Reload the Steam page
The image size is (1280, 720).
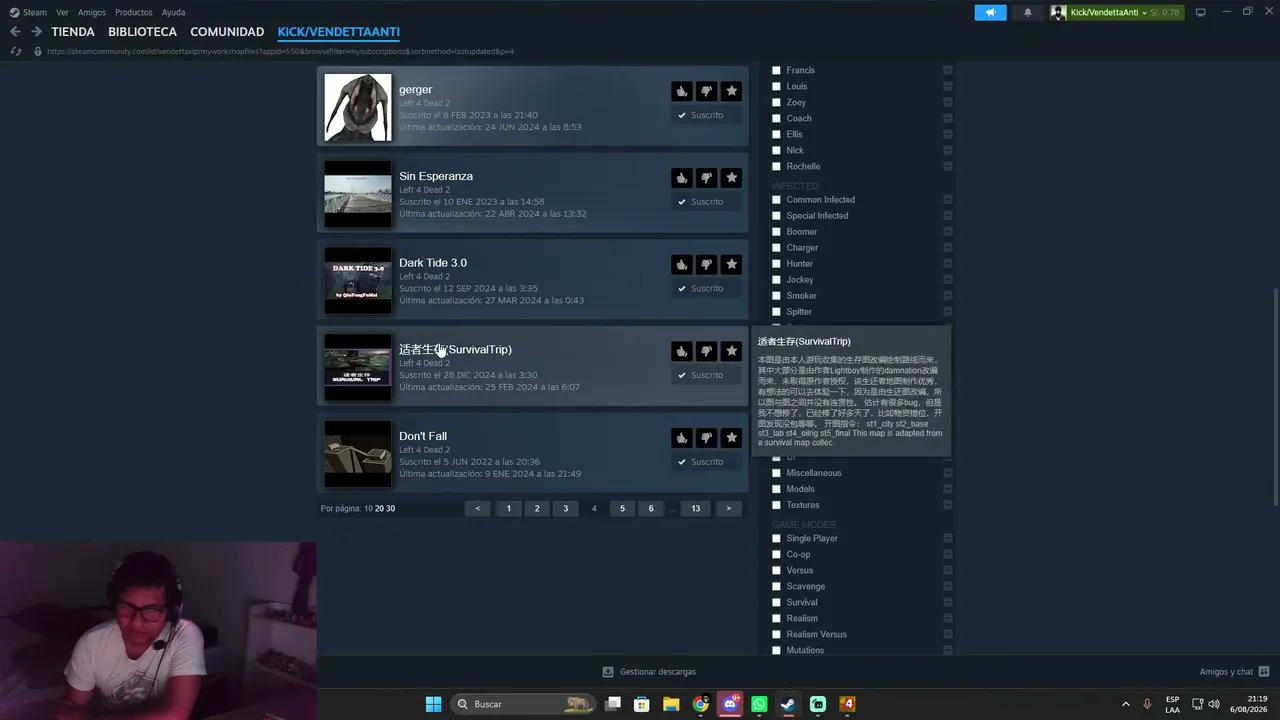pyautogui.click(x=16, y=51)
